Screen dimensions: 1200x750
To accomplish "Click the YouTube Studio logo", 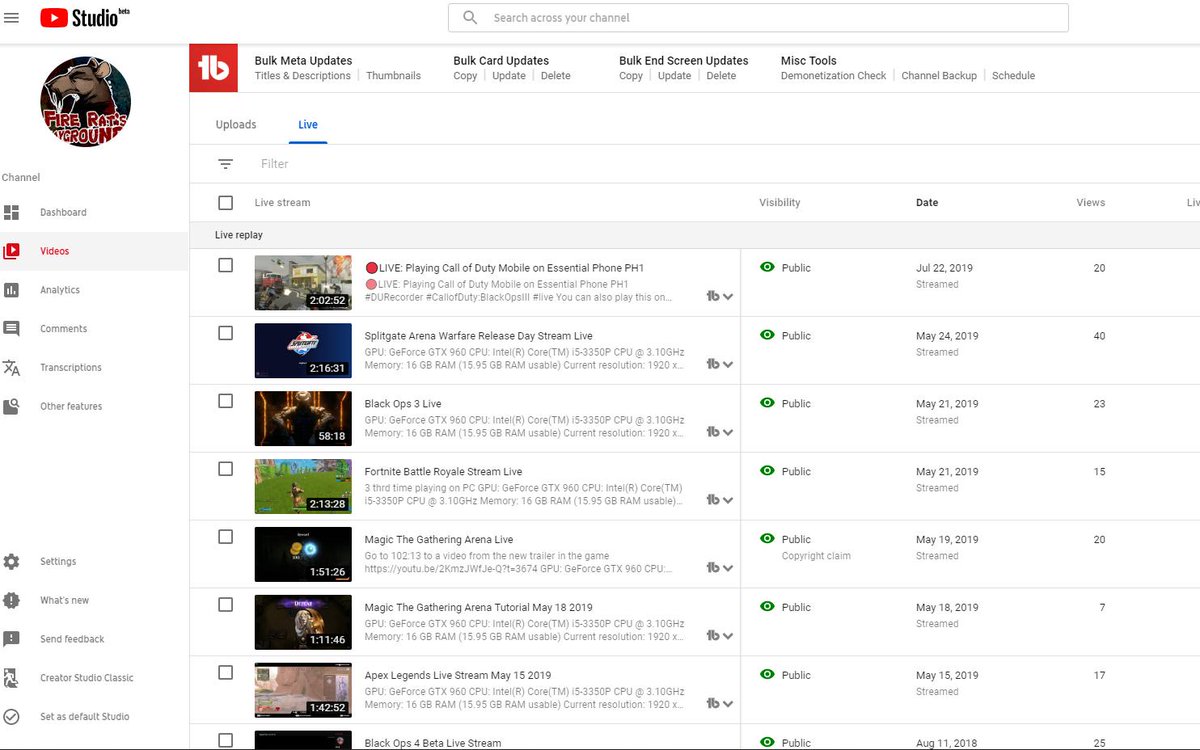I will tap(86, 17).
